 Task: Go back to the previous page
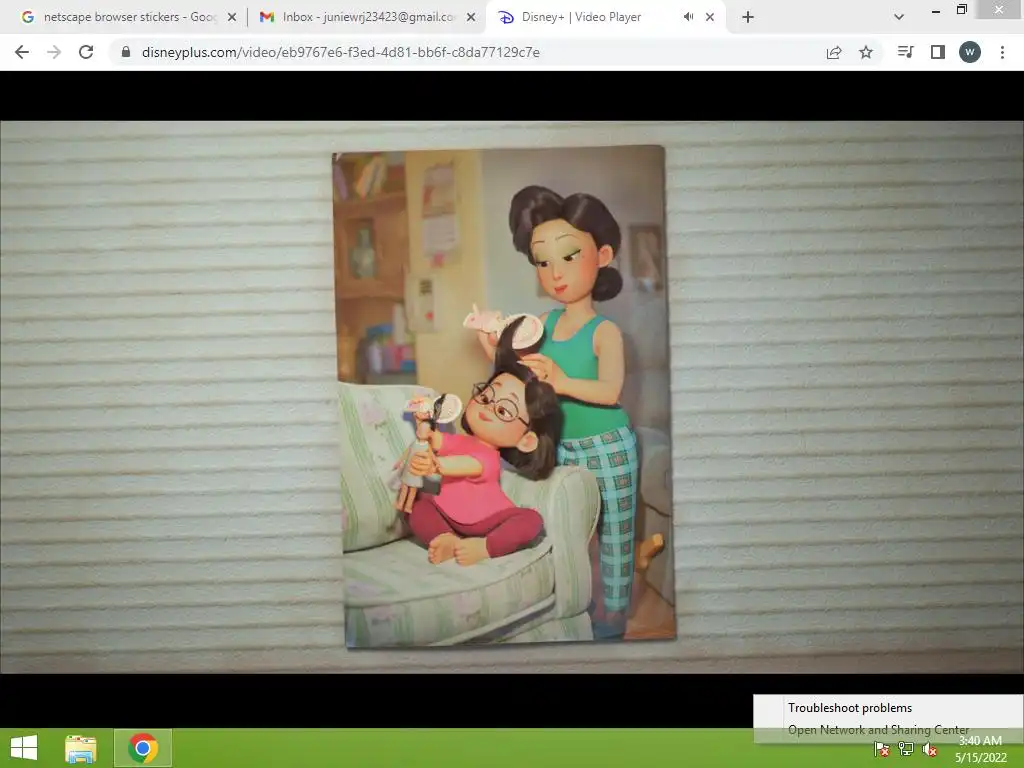22,52
